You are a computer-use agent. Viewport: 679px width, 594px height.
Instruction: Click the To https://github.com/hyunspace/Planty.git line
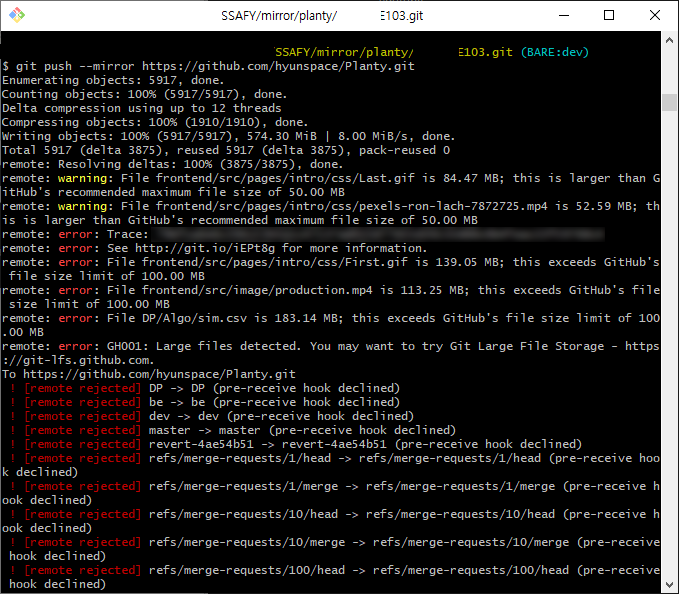click(x=149, y=374)
